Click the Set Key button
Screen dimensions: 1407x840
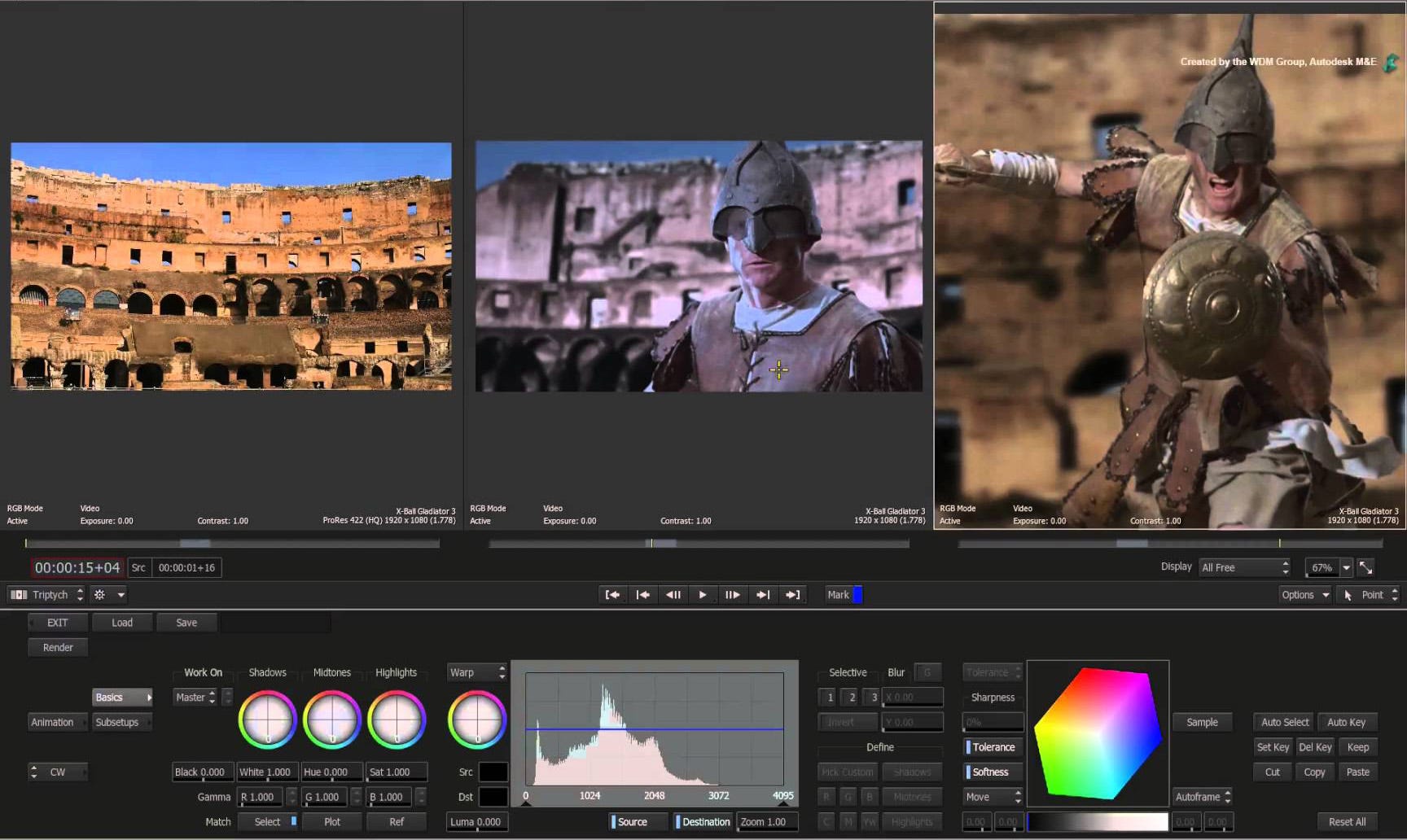(1273, 747)
